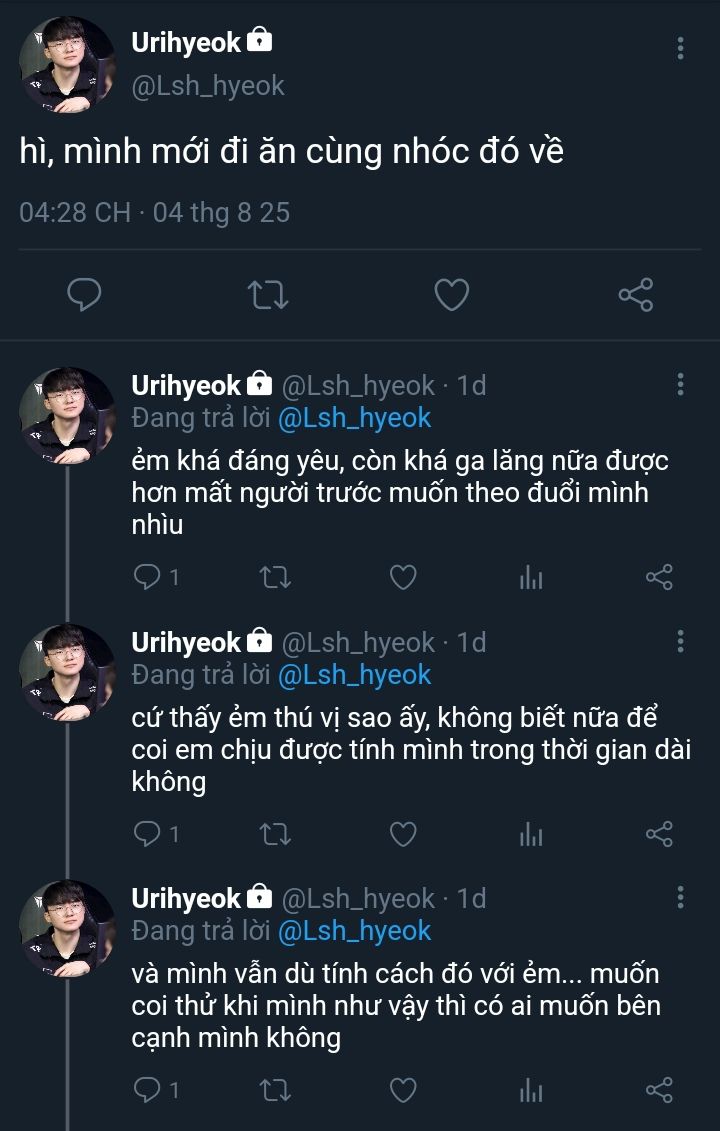This screenshot has height=1131, width=720.
Task: Share the main tweet
Action: coord(635,295)
